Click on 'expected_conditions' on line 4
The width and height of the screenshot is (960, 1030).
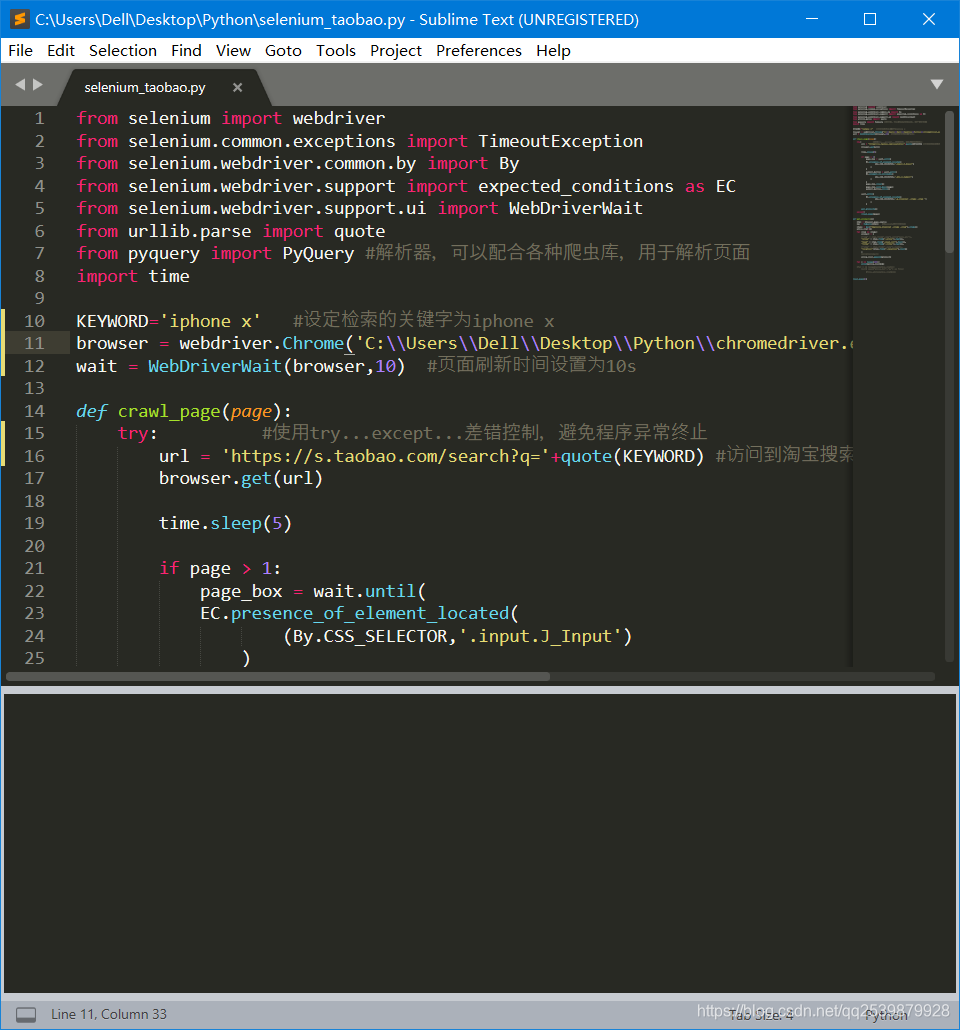point(576,187)
